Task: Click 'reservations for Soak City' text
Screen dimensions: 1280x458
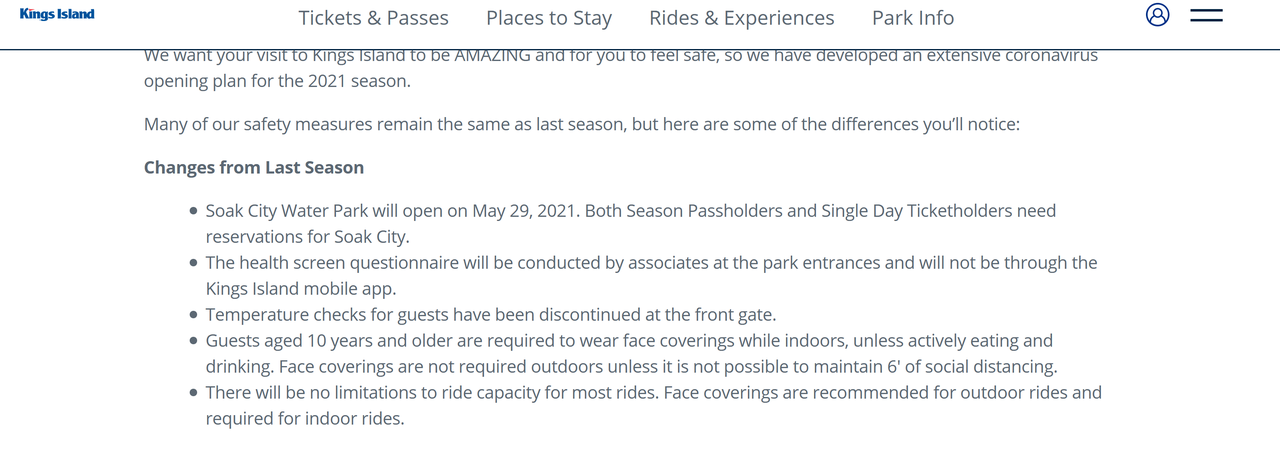Action: (307, 237)
